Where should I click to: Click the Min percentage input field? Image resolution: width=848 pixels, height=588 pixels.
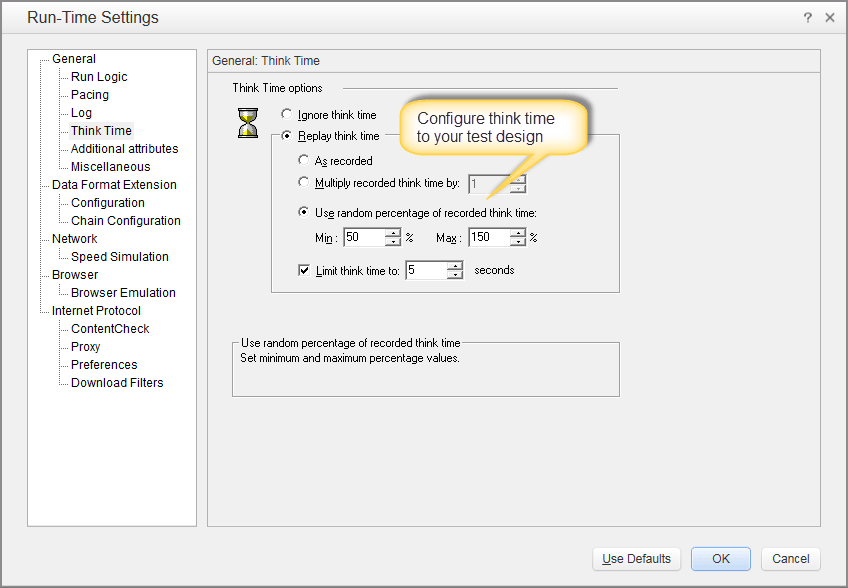click(364, 238)
